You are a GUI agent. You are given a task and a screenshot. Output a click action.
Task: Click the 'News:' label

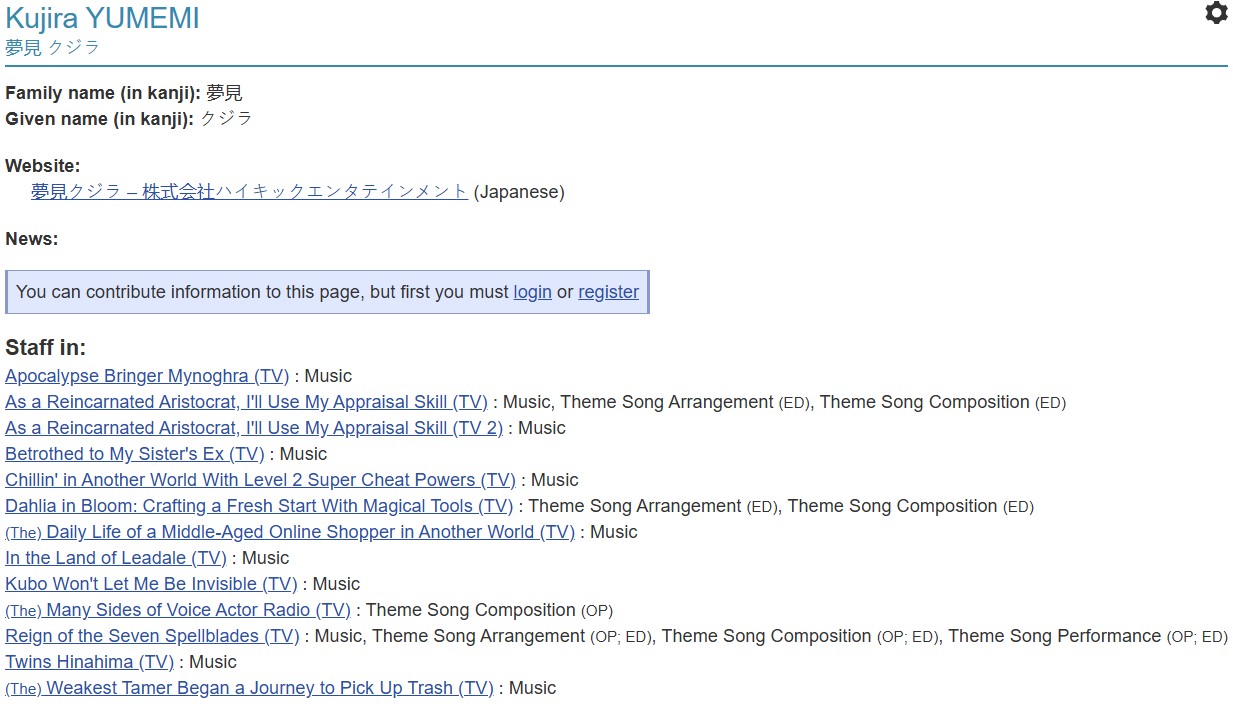(x=32, y=239)
